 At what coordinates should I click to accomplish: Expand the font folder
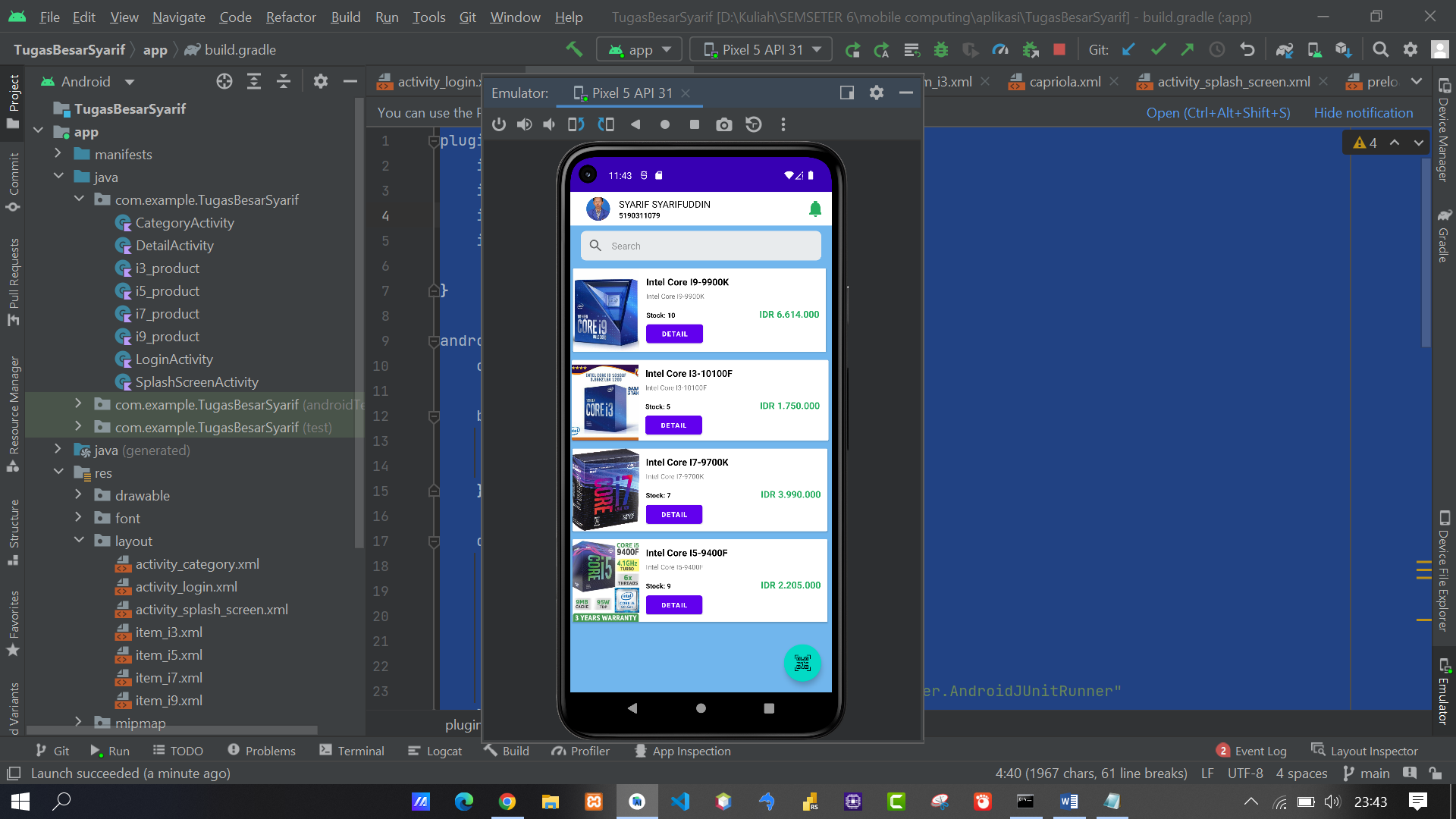point(78,517)
